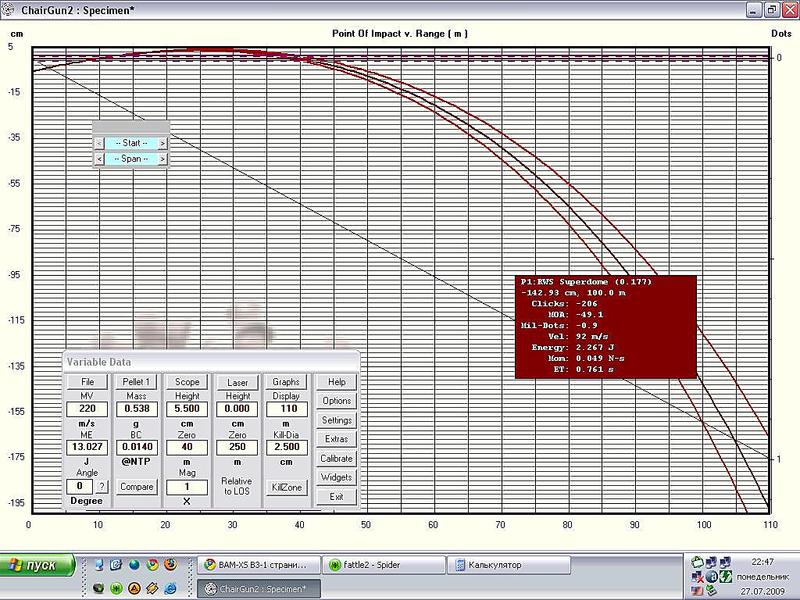Click the Span widget left arrow
The height and width of the screenshot is (600, 800).
click(x=99, y=159)
